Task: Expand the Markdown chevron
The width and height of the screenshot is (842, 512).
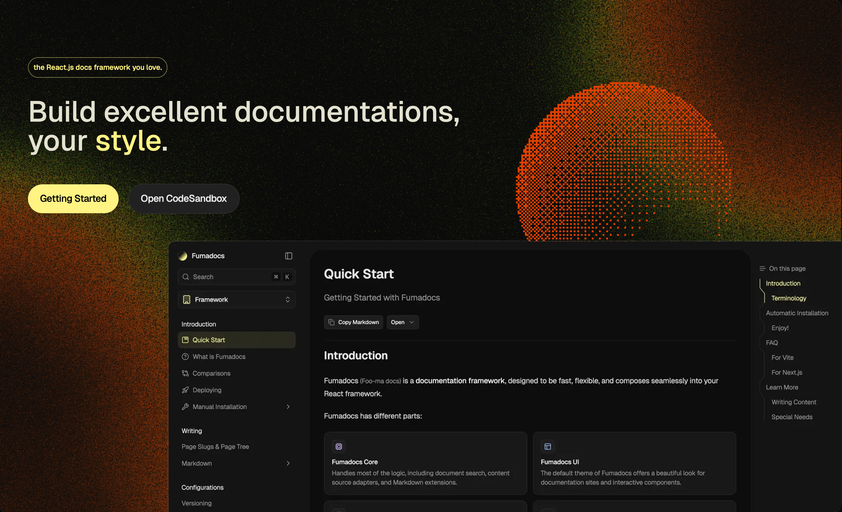Action: coord(288,464)
